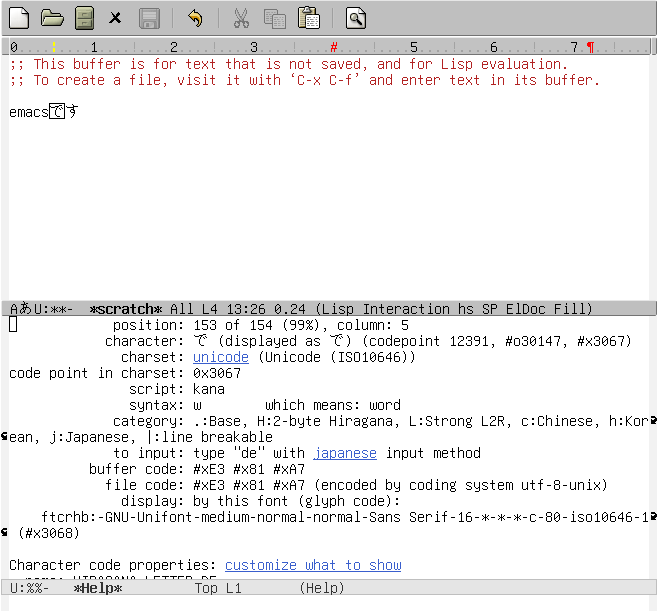Click the 'GNU-Unifont' font description line

(345, 517)
